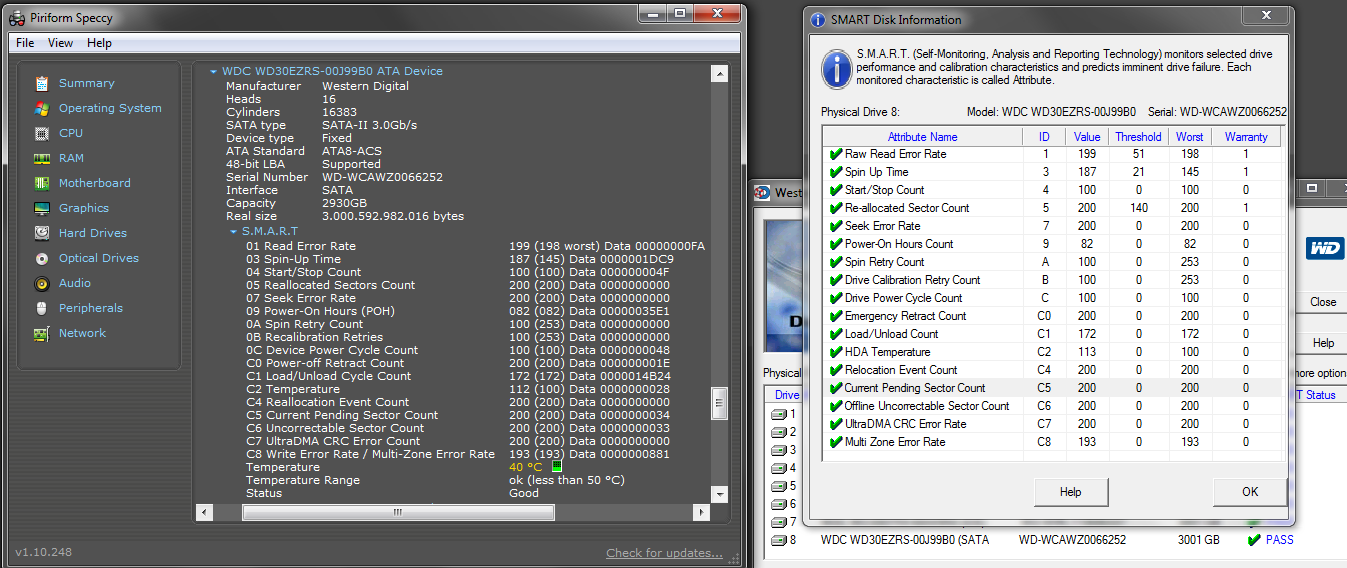Click the green check for Power-On Hours Count
Image resolution: width=1347 pixels, height=568 pixels.
(835, 244)
